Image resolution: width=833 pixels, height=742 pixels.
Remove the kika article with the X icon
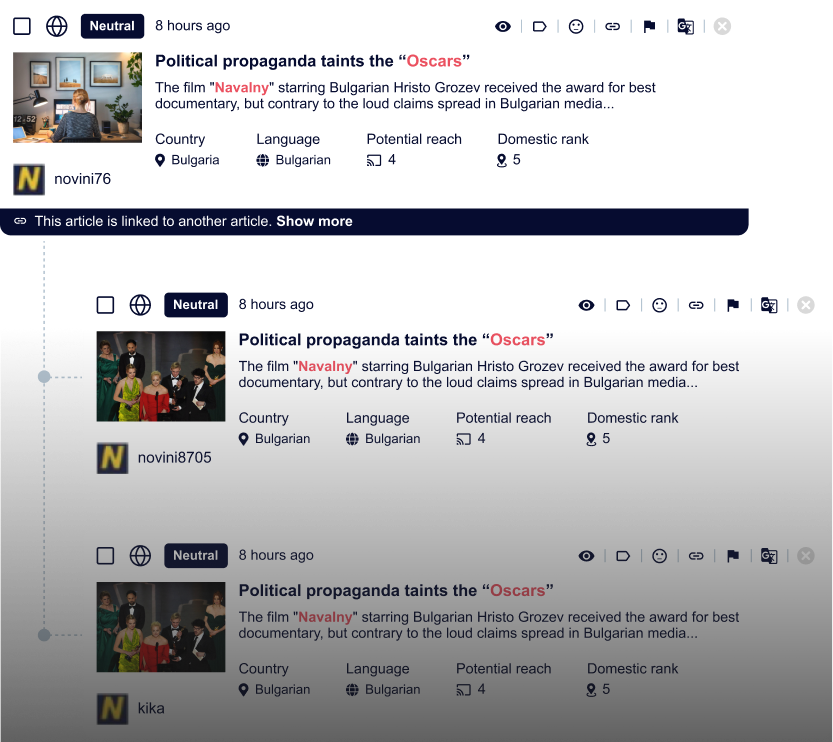[805, 556]
